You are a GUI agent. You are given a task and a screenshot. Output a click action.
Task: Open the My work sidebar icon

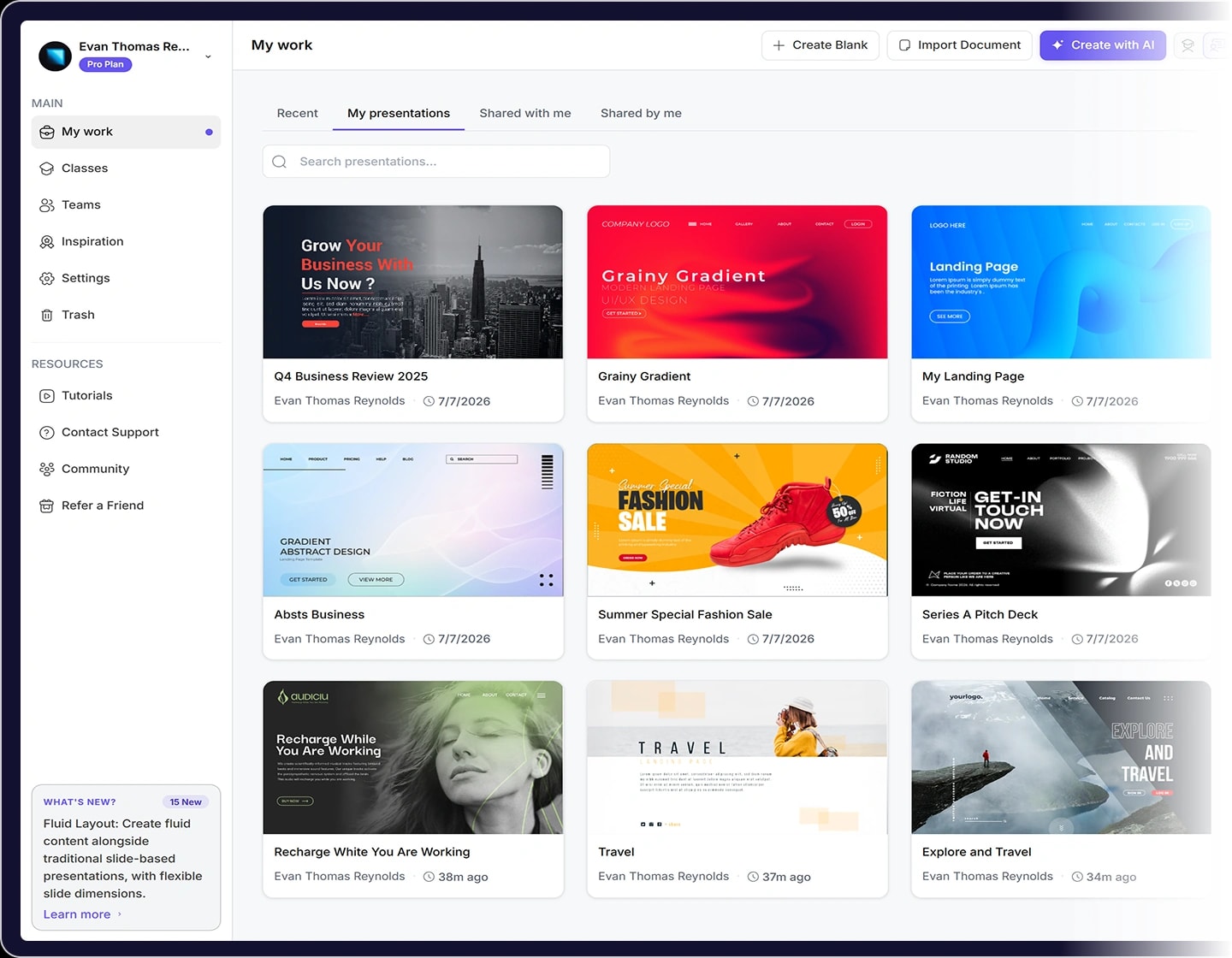coord(47,132)
